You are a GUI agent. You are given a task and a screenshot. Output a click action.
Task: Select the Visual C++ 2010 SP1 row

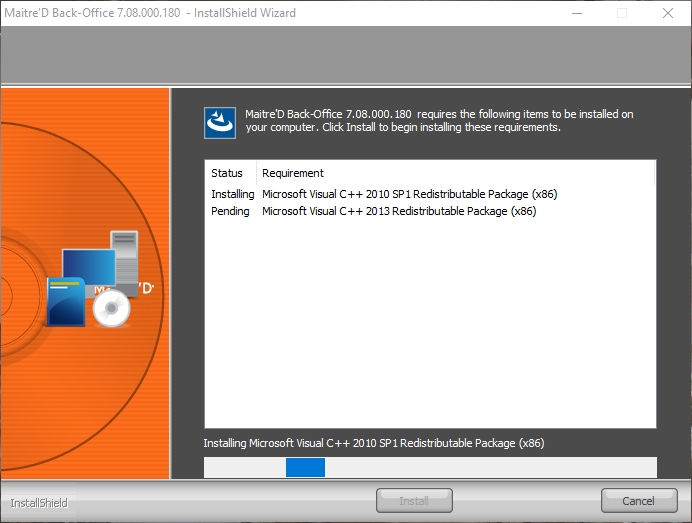tap(399, 193)
